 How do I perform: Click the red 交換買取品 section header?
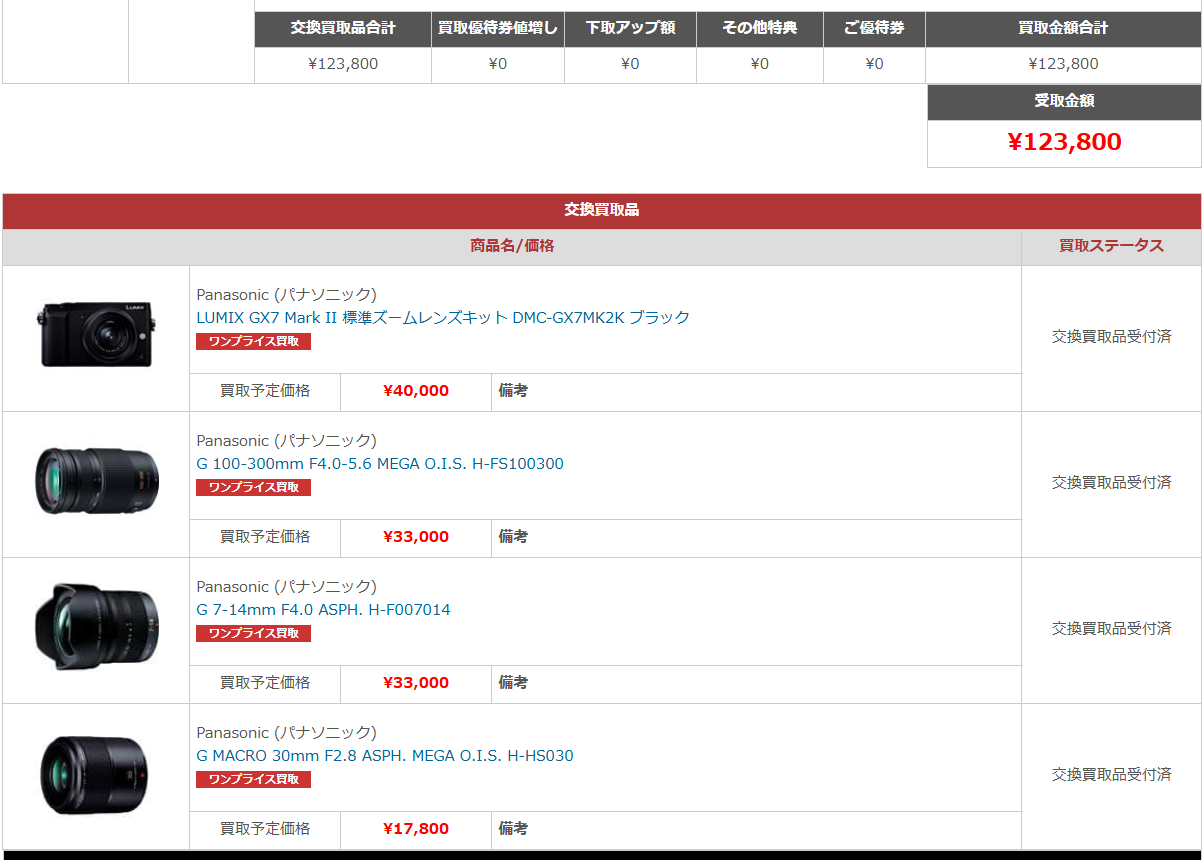coord(601,210)
